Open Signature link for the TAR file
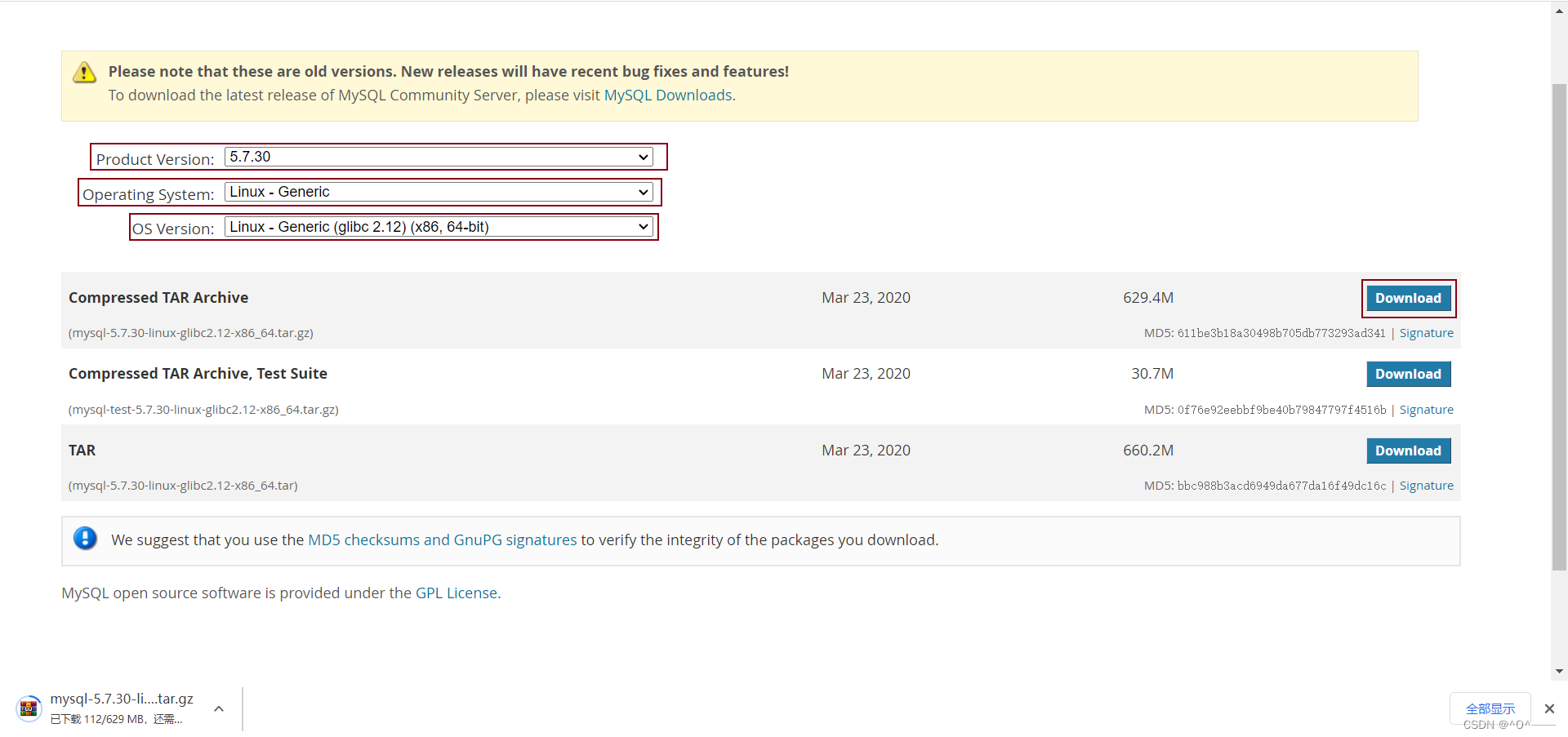 [1426, 486]
